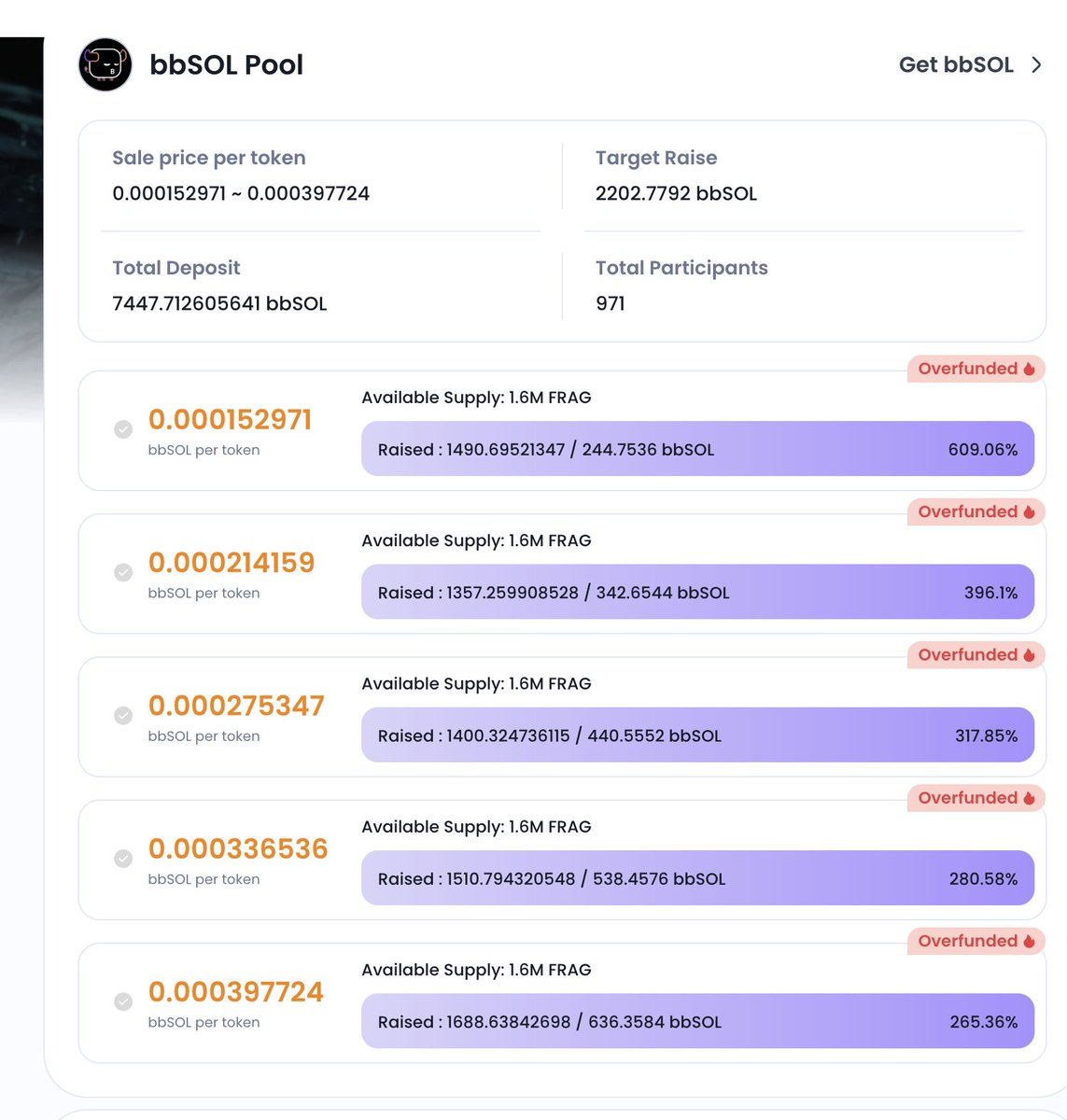Click Available Supply text above the 396.1% bar
Screen dimensions: 1067x1120
476,540
